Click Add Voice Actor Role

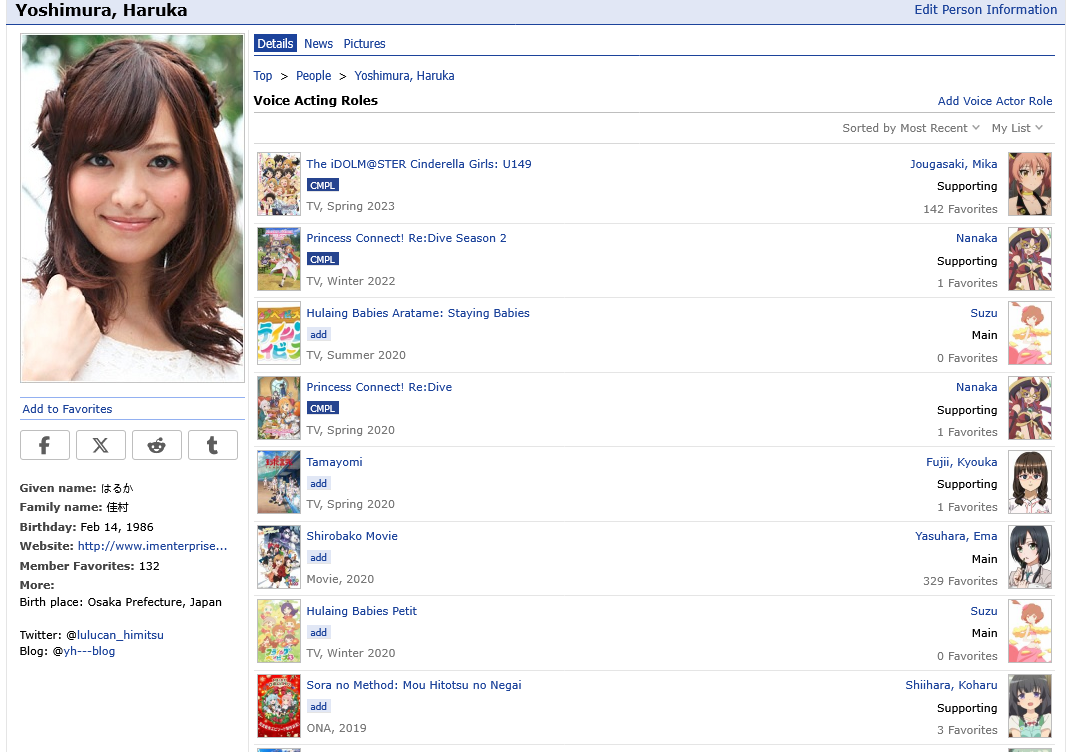point(995,101)
